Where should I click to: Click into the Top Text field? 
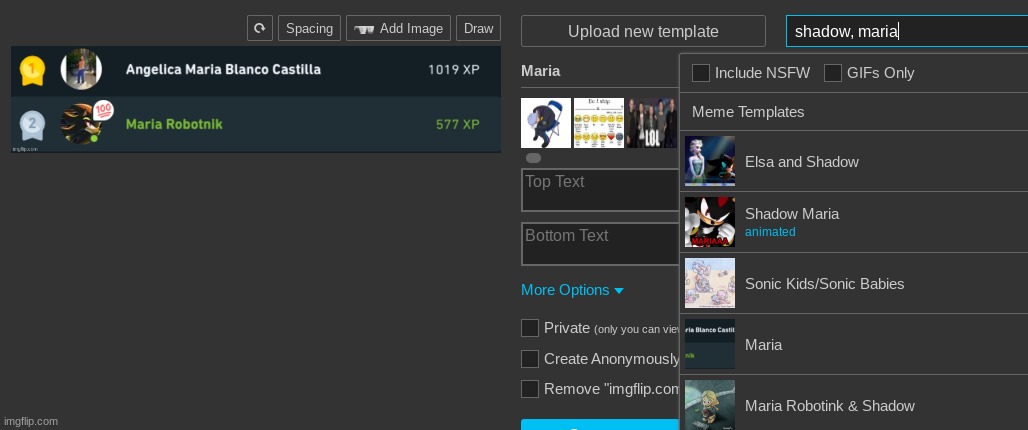(600, 190)
